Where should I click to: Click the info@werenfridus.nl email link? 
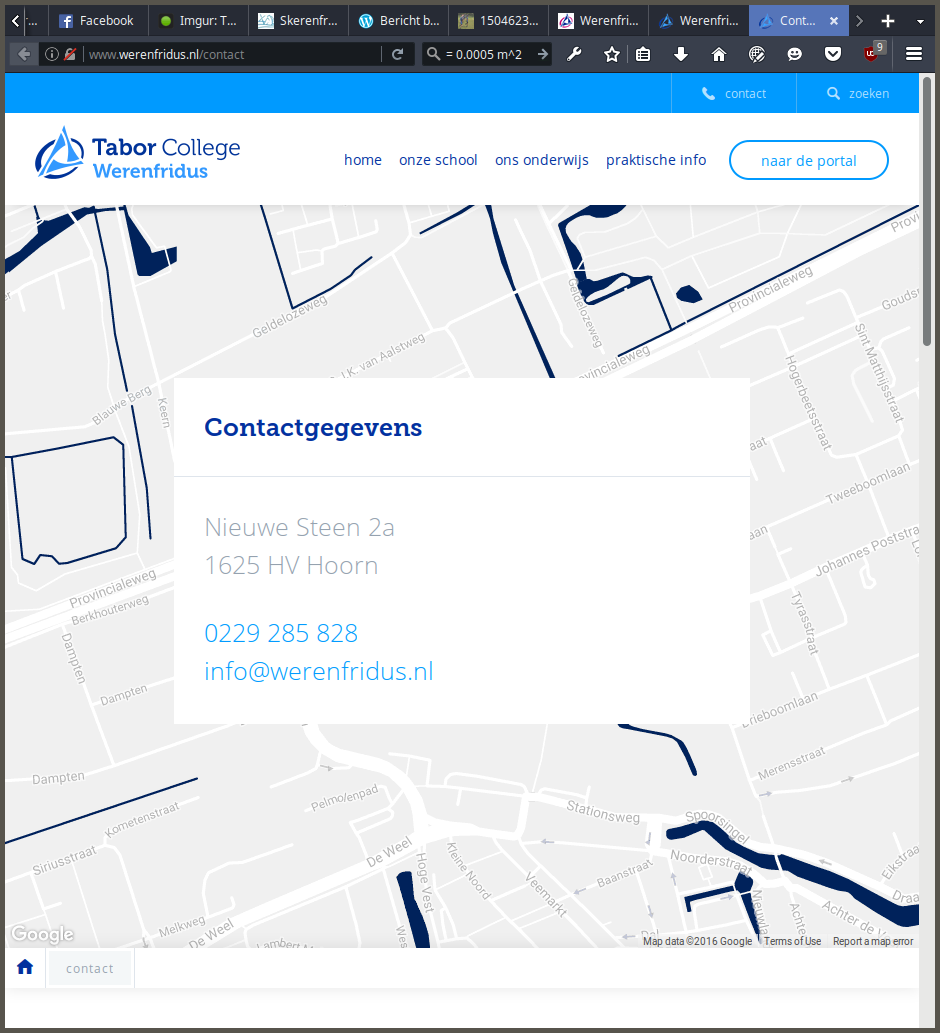point(318,671)
